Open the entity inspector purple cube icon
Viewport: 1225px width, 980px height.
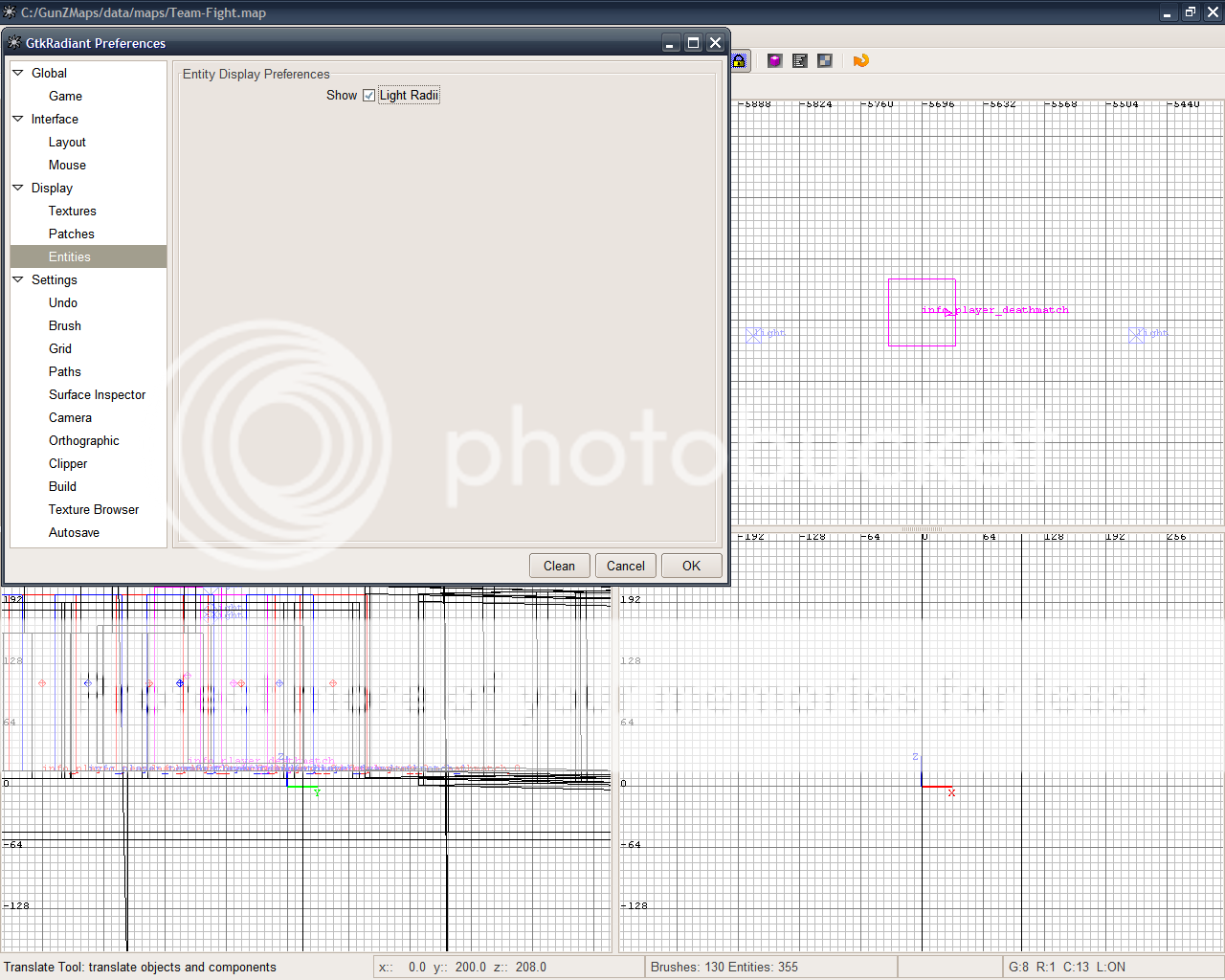[775, 61]
